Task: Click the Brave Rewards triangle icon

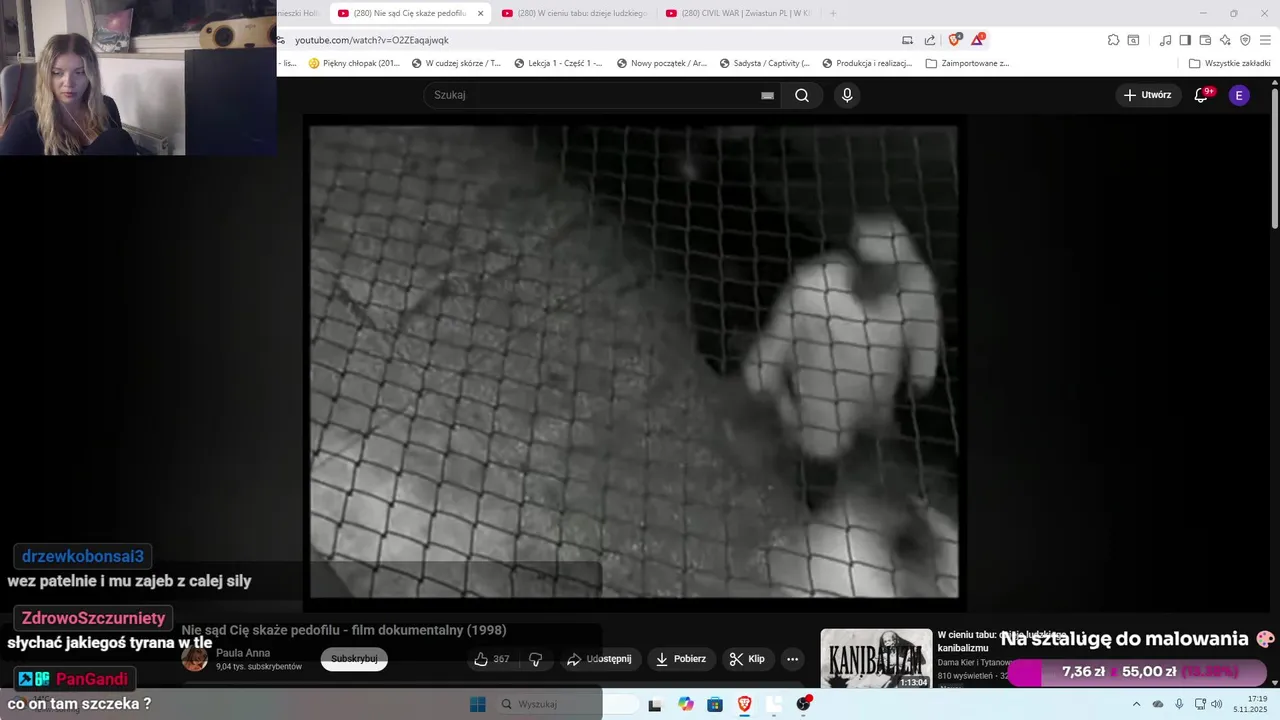Action: (977, 40)
